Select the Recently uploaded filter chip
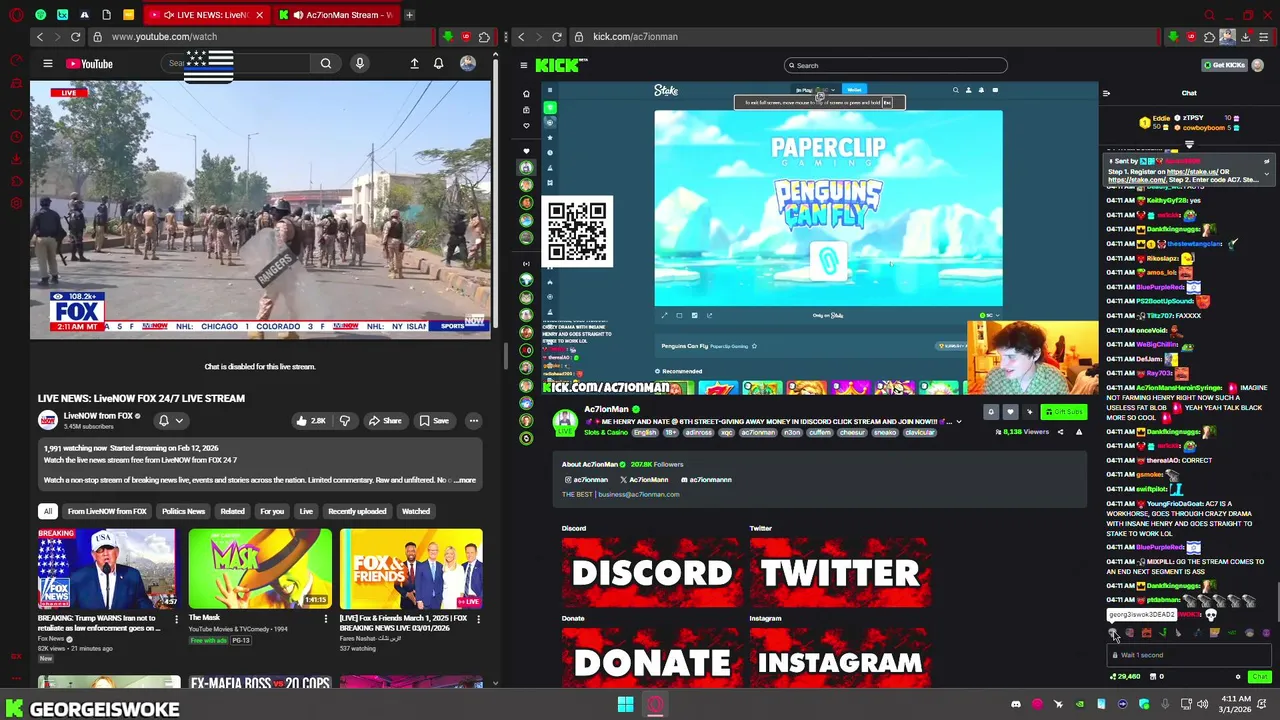The height and width of the screenshot is (720, 1280). click(x=357, y=511)
